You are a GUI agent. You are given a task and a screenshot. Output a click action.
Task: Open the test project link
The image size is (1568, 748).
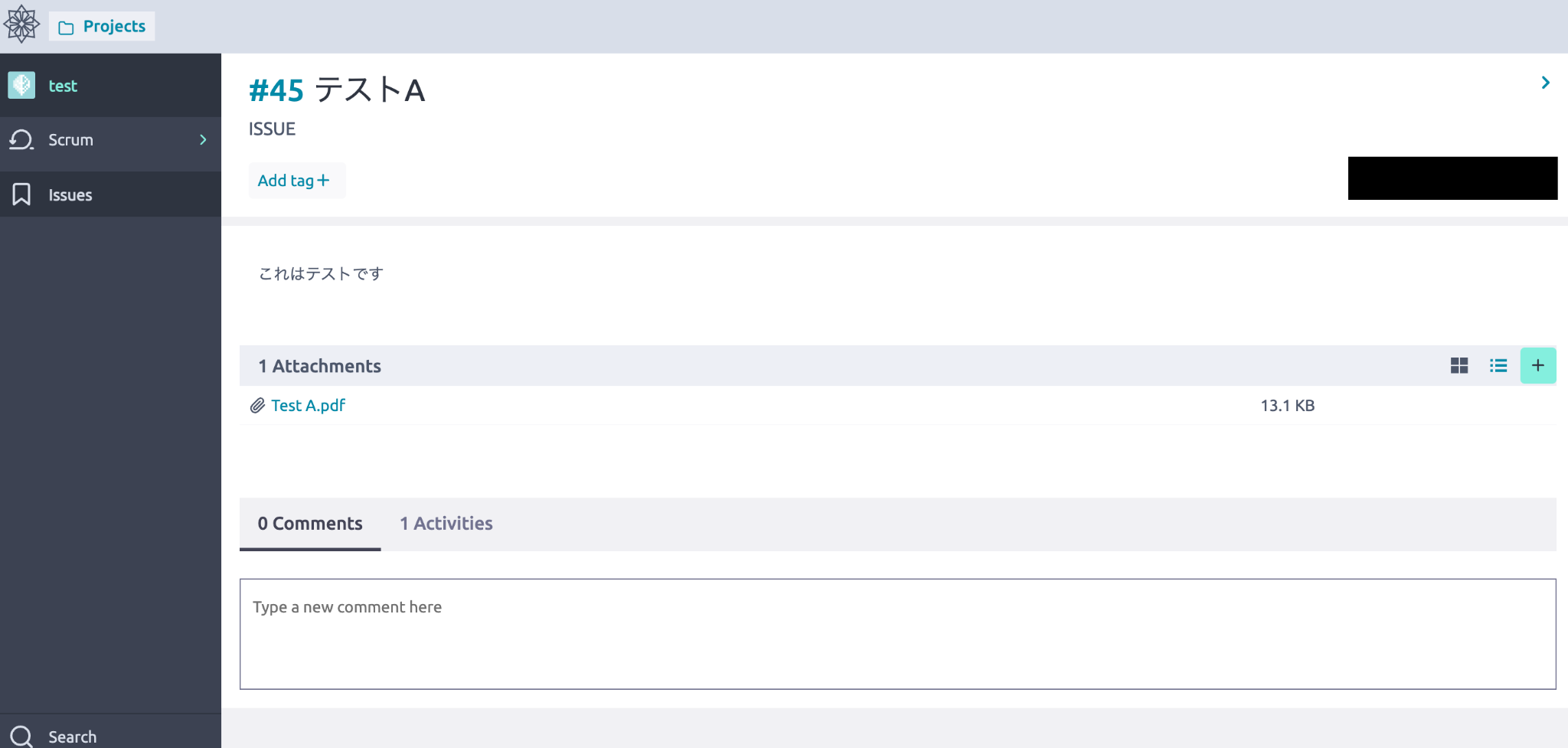[63, 86]
